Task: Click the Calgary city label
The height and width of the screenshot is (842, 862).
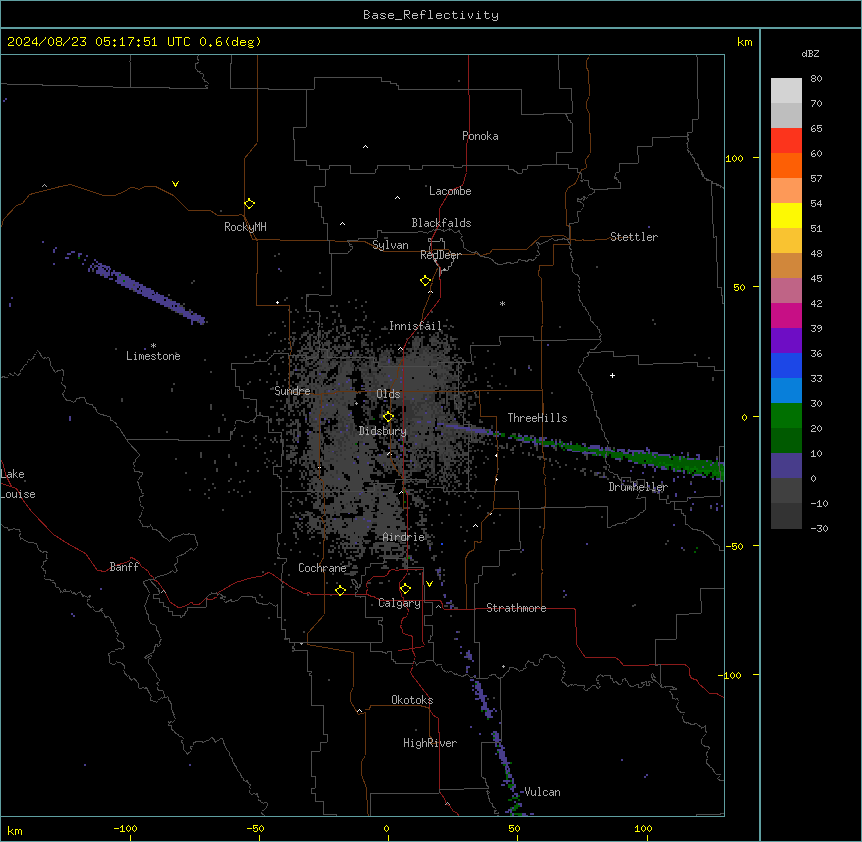Action: (x=399, y=603)
